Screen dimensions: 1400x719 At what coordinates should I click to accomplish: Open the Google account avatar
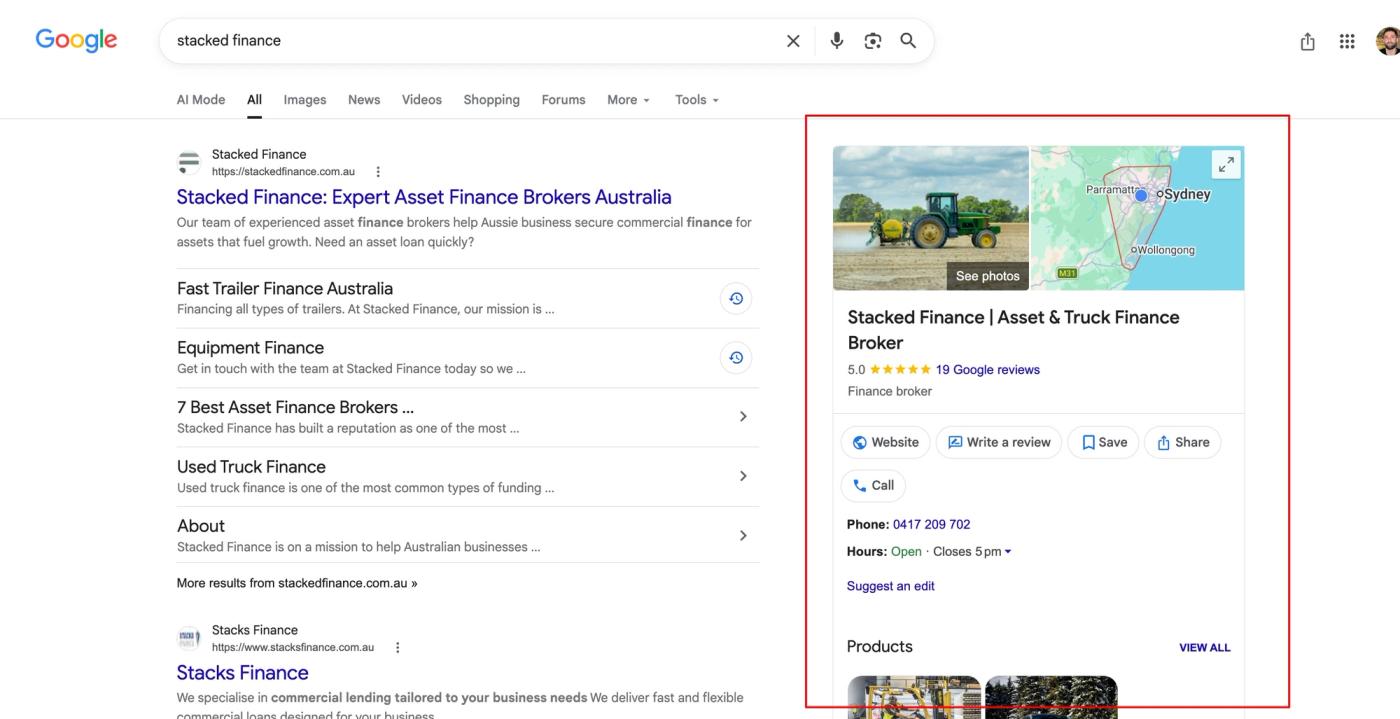1388,41
